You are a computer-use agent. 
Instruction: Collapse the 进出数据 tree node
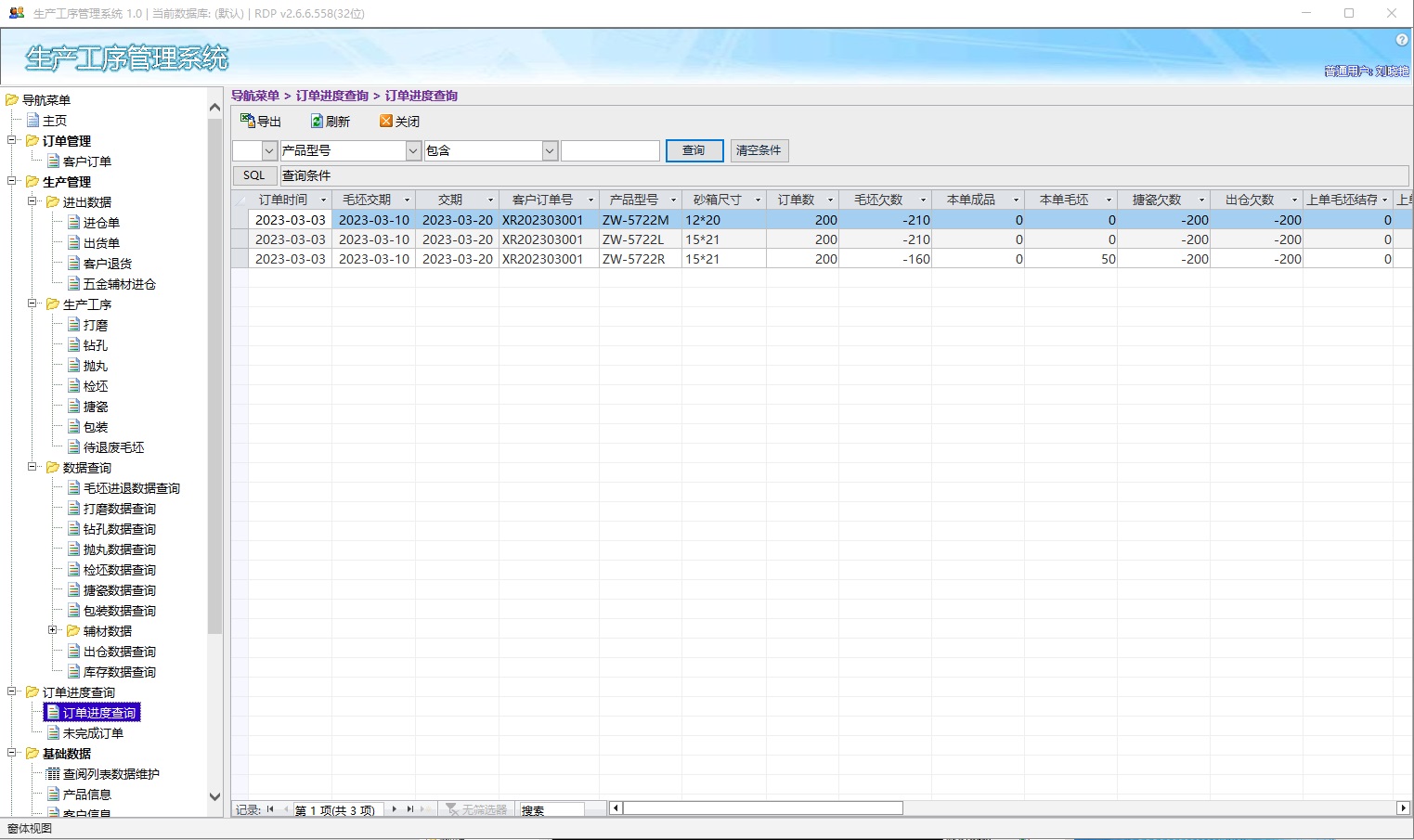pyautogui.click(x=32, y=201)
